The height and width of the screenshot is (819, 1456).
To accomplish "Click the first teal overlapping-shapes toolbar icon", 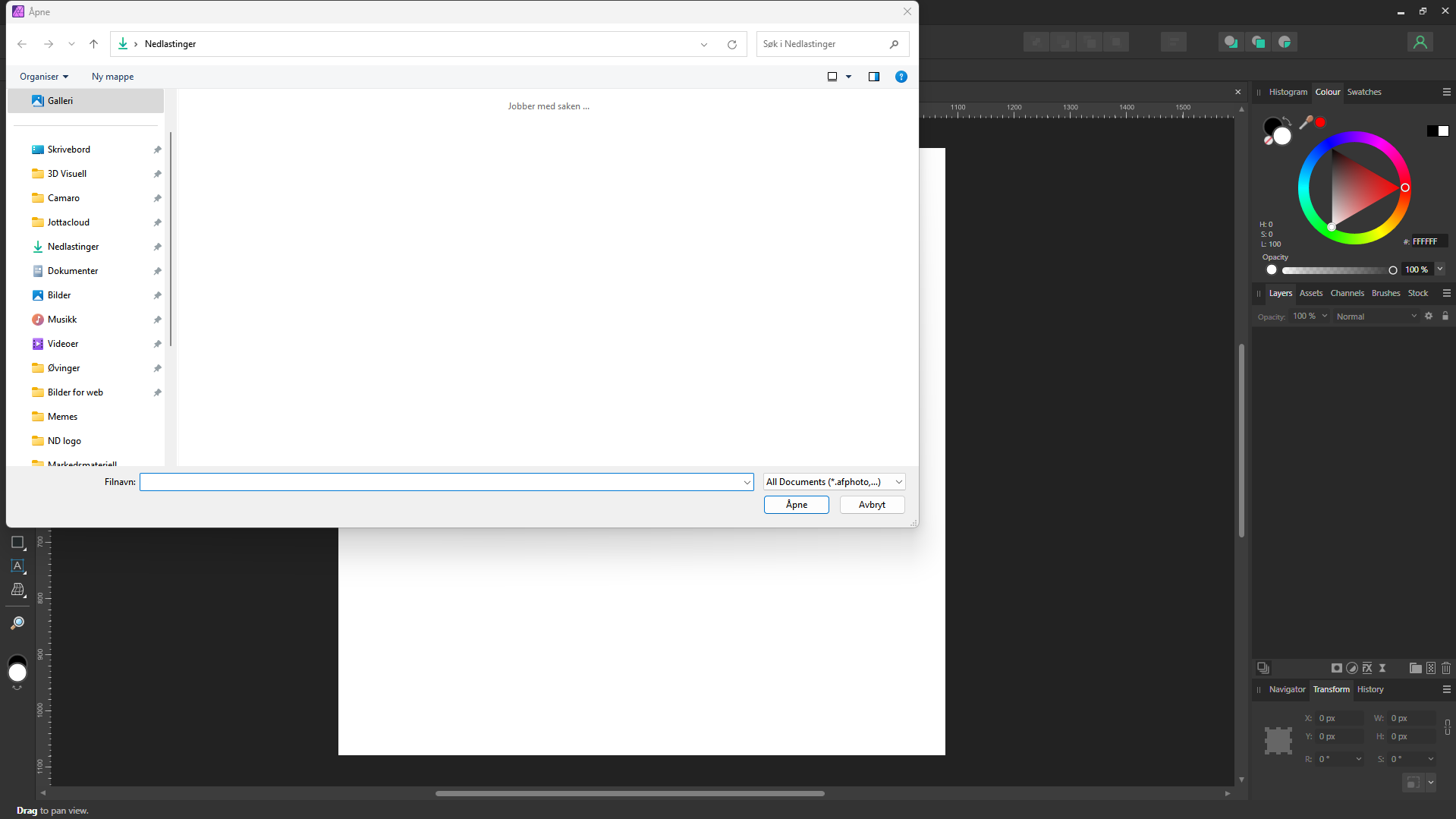I will pyautogui.click(x=1231, y=43).
